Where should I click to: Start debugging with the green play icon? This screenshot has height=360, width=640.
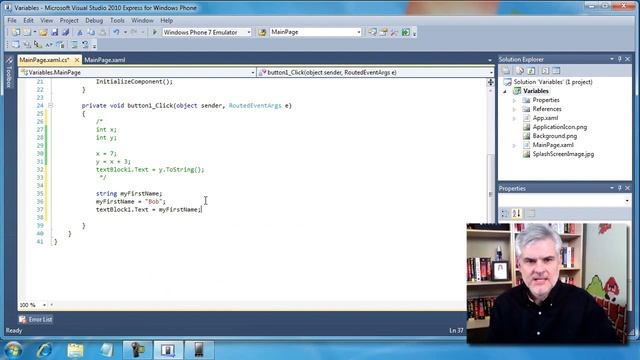155,32
